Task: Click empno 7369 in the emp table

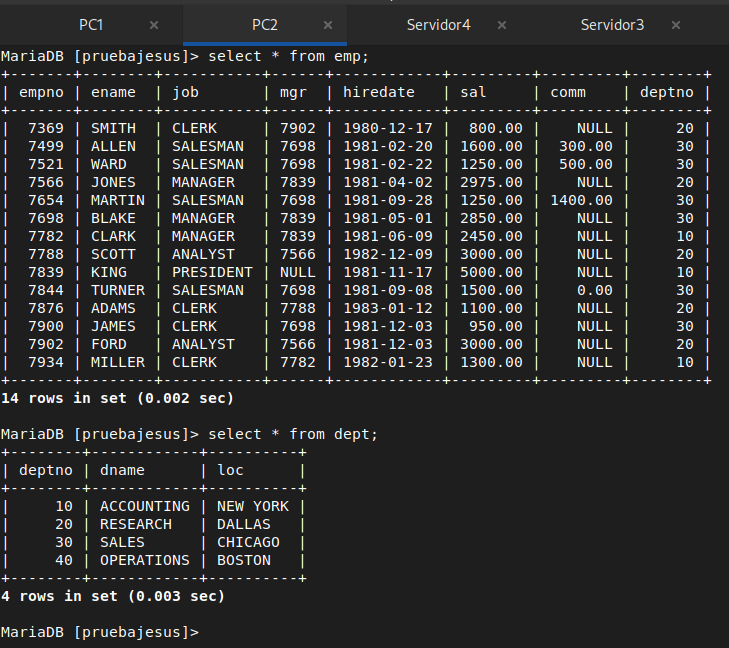Action: tap(46, 128)
